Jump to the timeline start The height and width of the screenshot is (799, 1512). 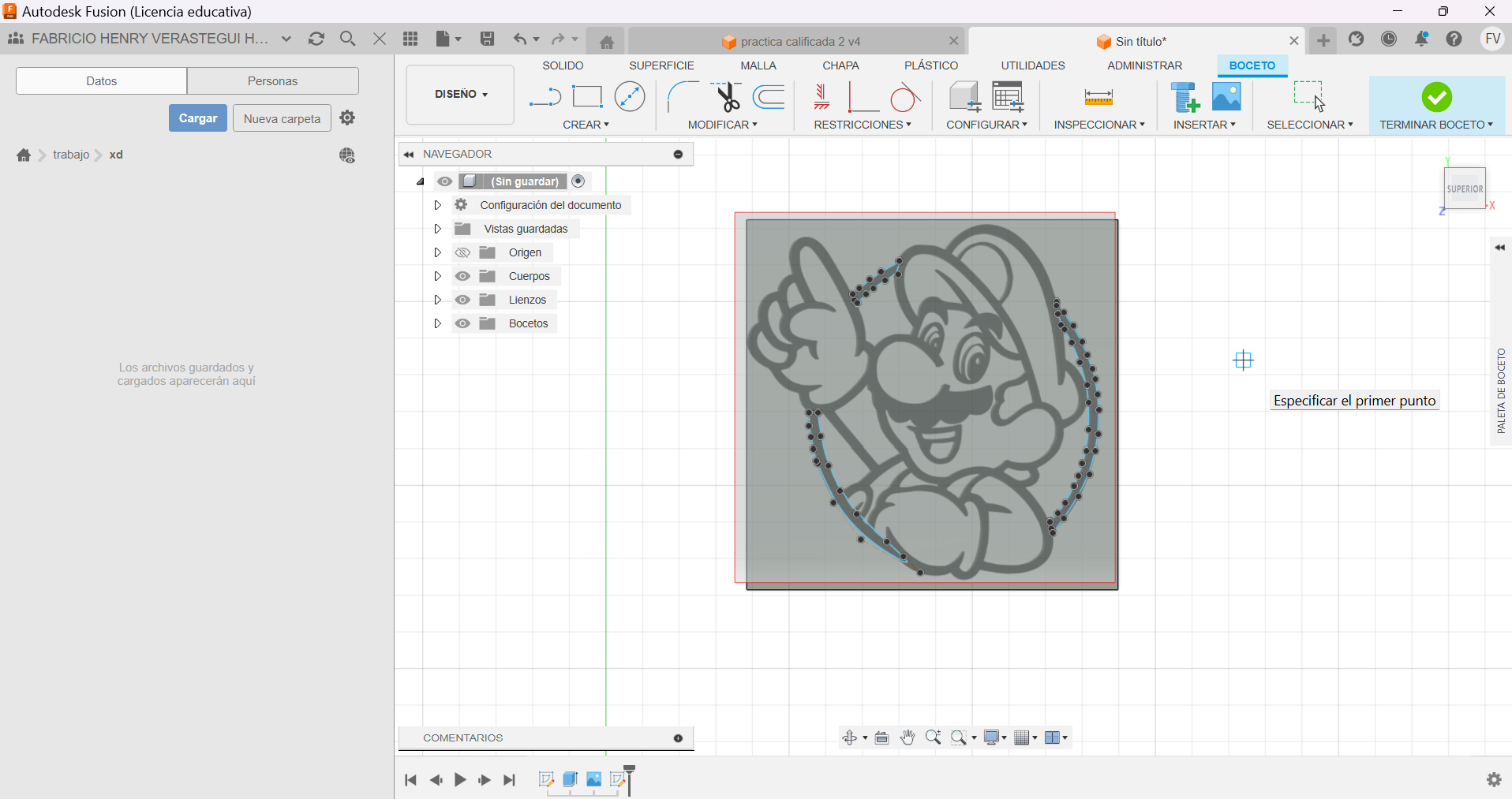click(x=410, y=780)
